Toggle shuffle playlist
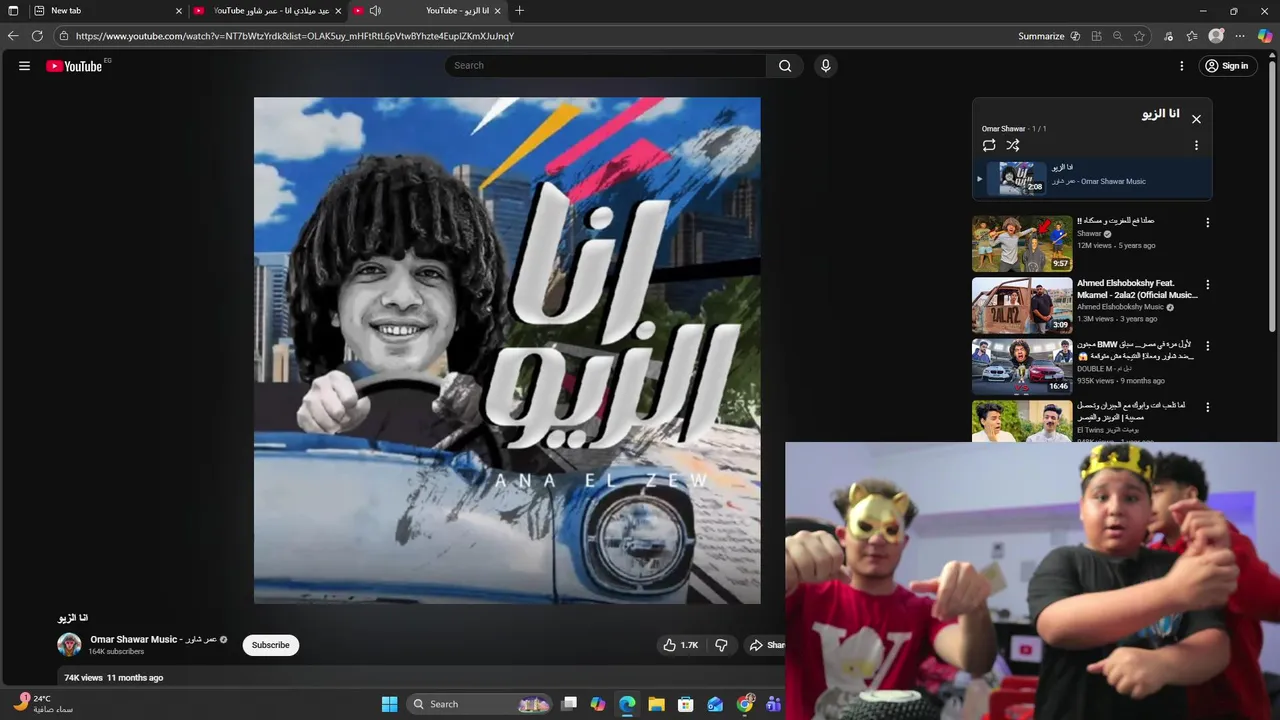Screen dimensions: 1280x720 pos(1013,145)
